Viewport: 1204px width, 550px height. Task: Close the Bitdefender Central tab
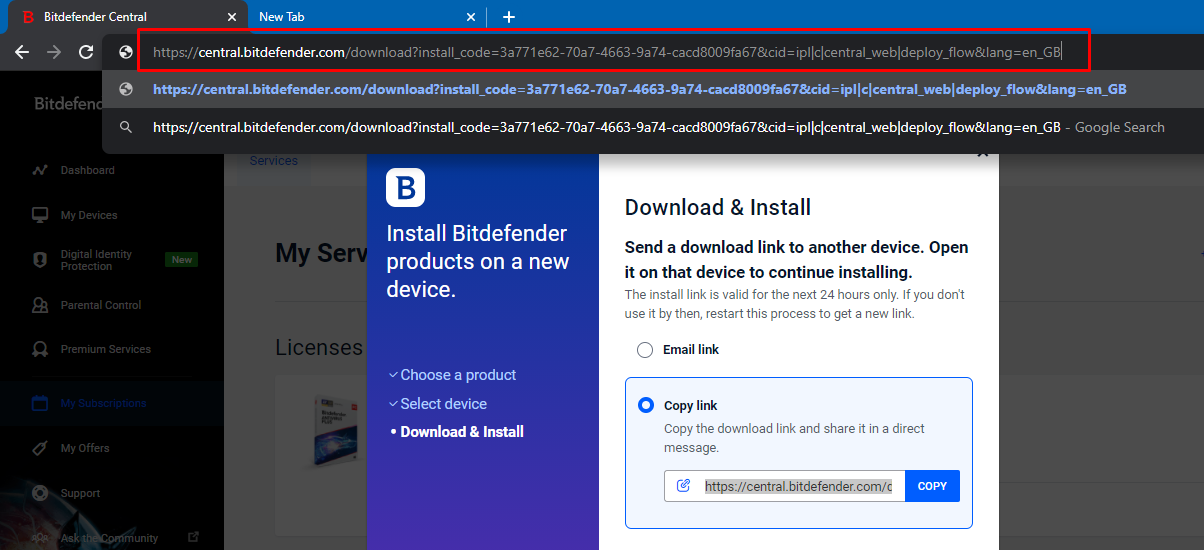[x=232, y=17]
